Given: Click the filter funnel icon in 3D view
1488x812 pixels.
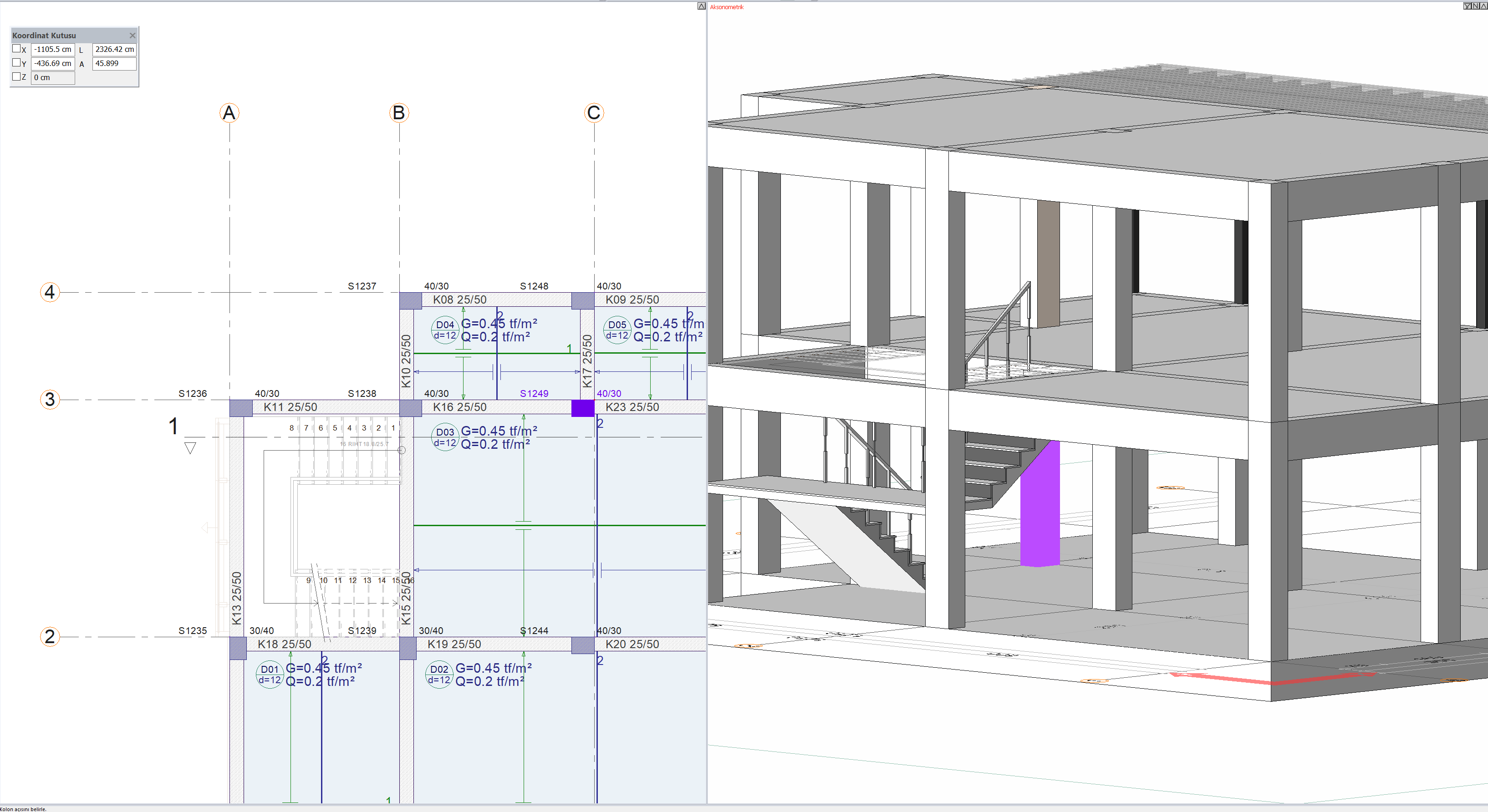Looking at the screenshot, I should tap(1467, 6).
